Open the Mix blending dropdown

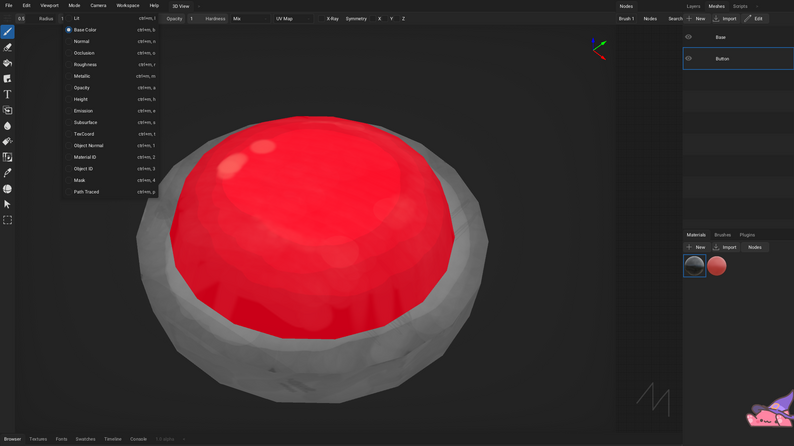click(250, 19)
